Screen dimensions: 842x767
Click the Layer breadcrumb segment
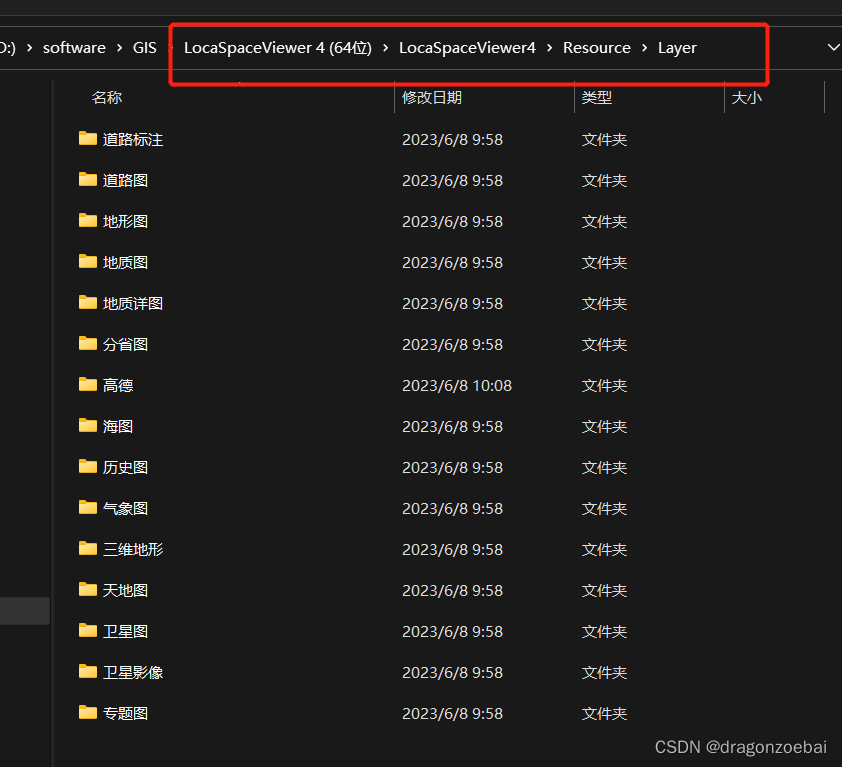coord(677,48)
